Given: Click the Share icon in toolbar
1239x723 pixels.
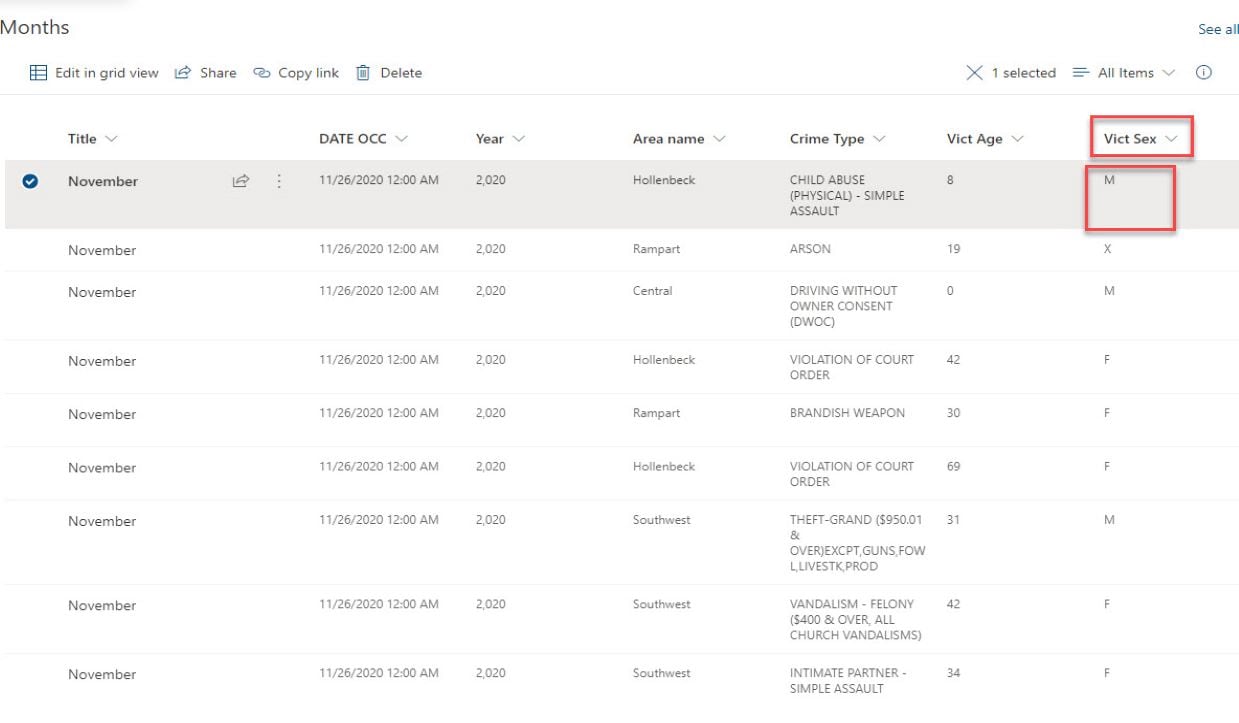Looking at the screenshot, I should [183, 73].
